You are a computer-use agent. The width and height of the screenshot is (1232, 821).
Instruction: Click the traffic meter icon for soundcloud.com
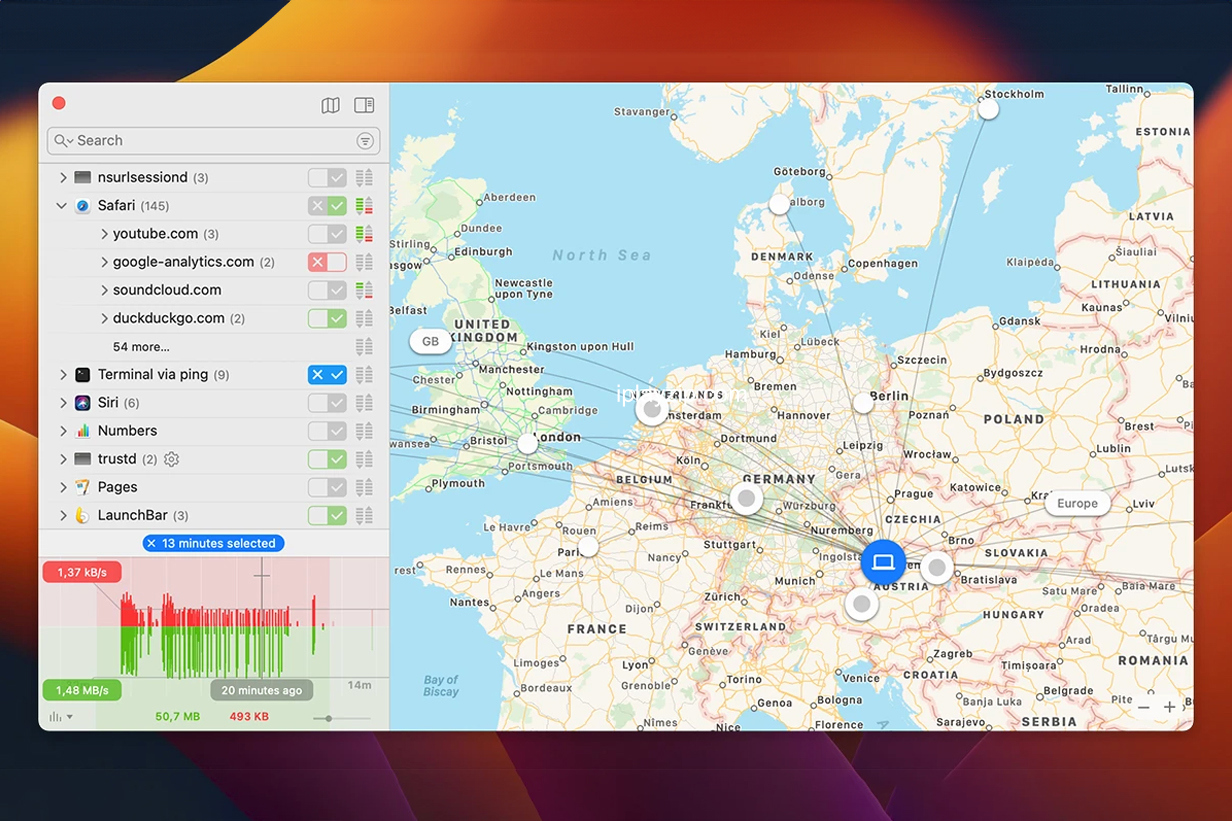364,290
